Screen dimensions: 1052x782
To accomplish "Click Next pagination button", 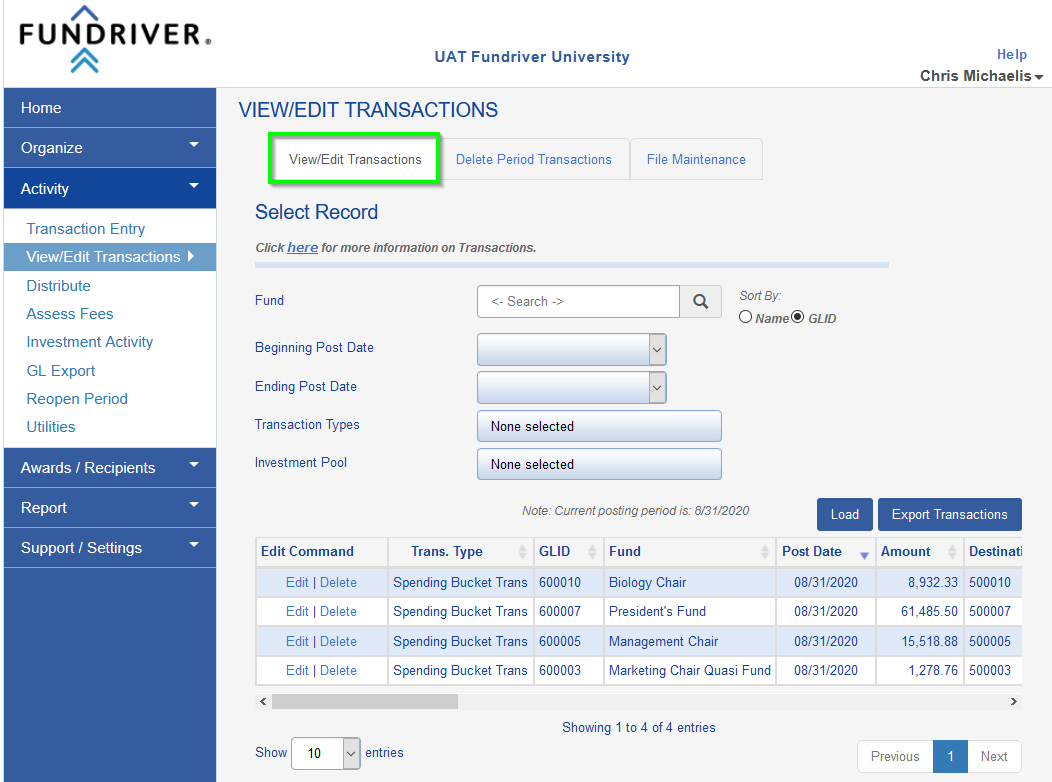I will [994, 757].
